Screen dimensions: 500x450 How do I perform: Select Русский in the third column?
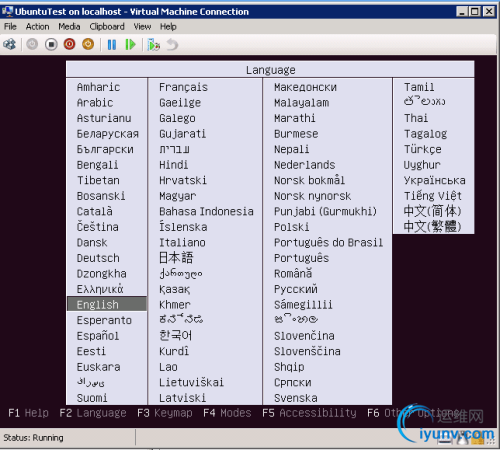pyautogui.click(x=296, y=289)
